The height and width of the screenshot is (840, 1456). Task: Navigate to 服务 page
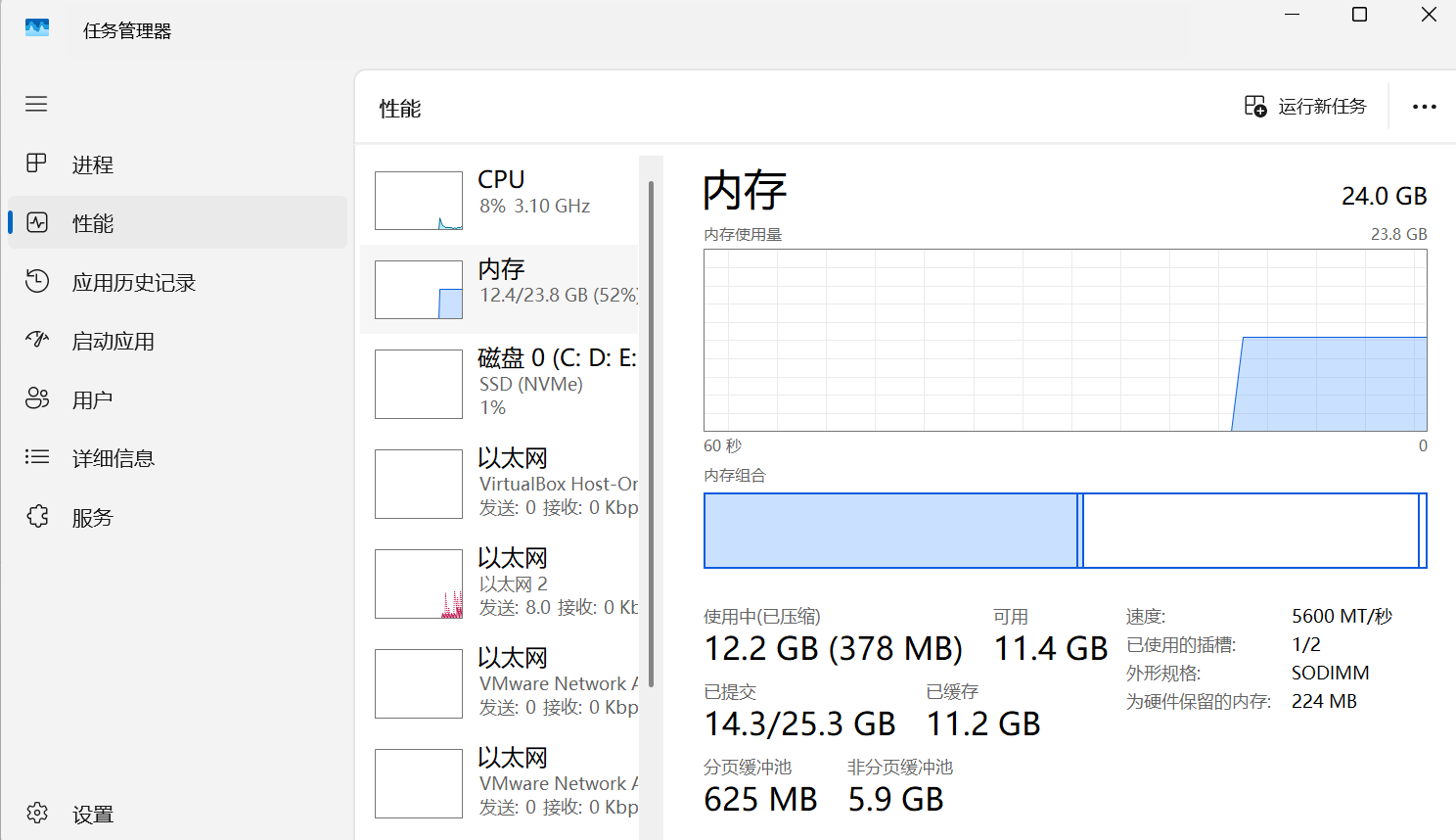(177, 517)
